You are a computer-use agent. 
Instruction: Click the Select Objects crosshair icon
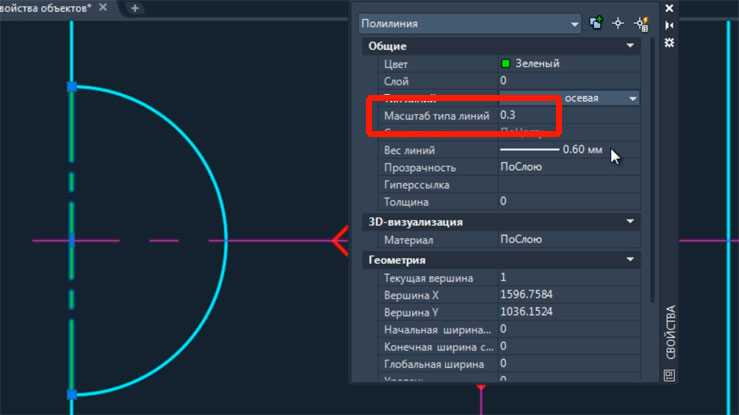[619, 22]
